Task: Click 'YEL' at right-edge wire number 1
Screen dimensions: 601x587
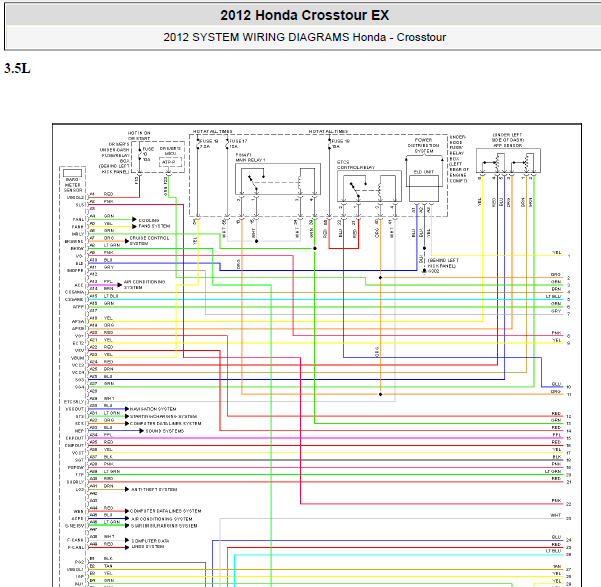Action: [557, 253]
